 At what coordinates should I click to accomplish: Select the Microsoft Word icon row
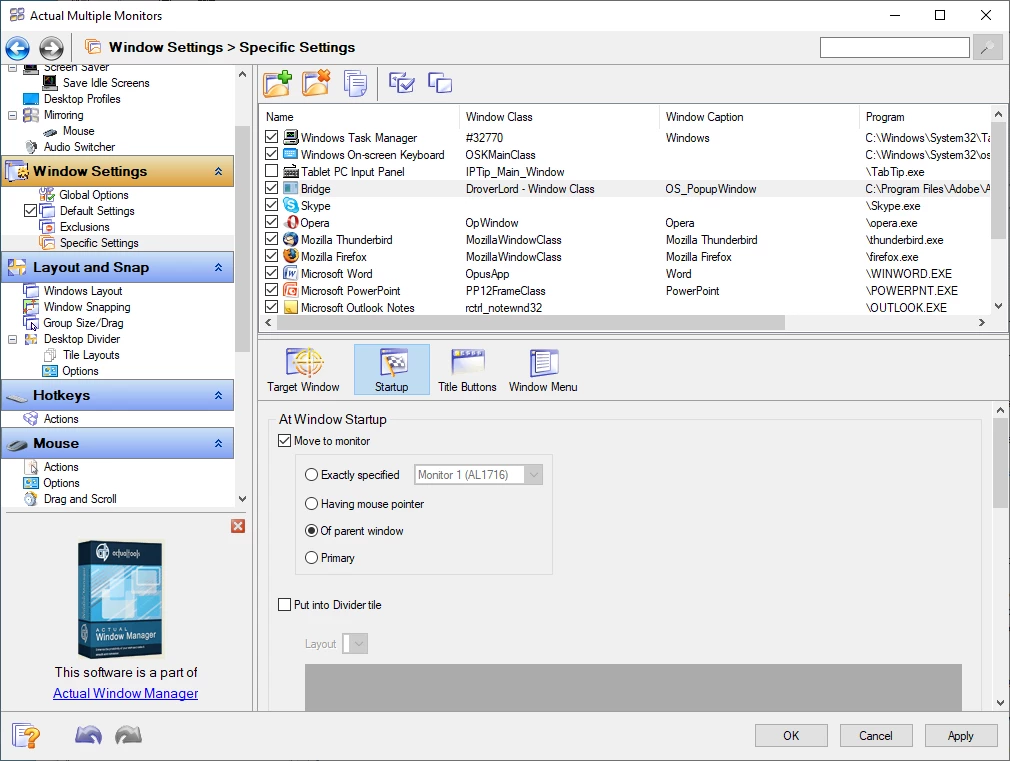click(291, 273)
